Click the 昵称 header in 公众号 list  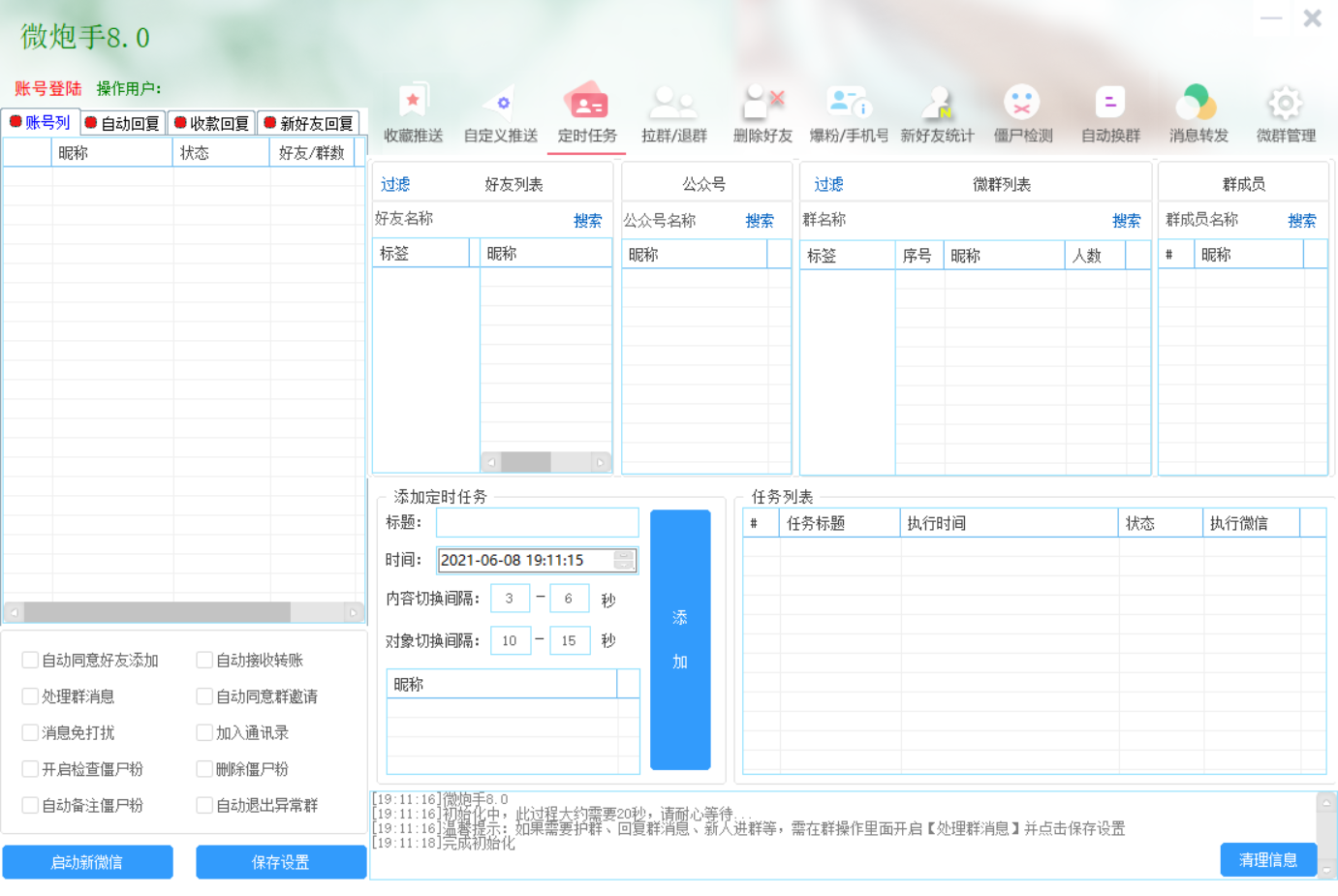pos(695,255)
